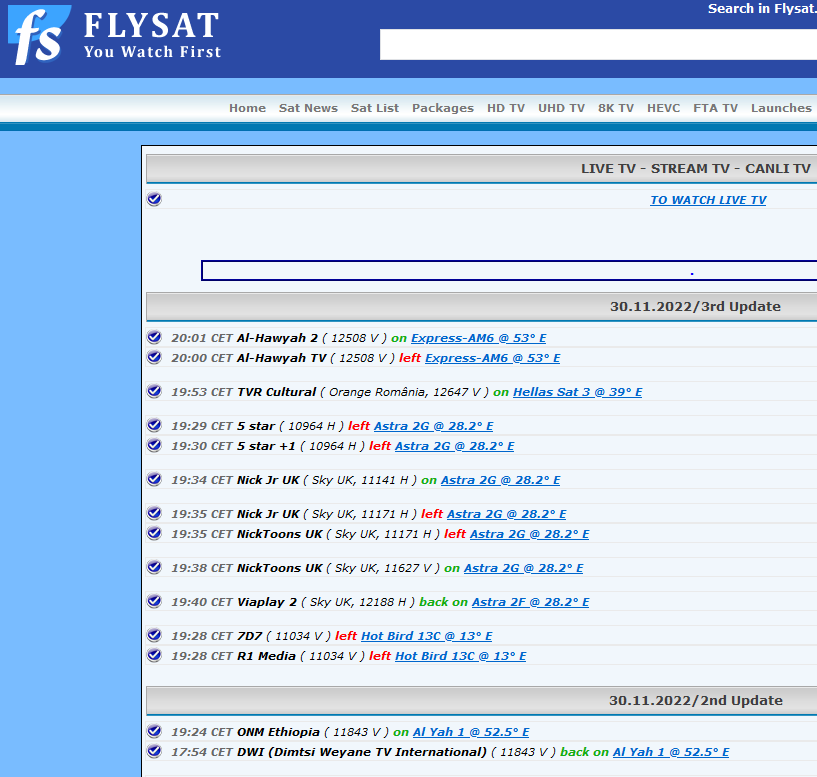The width and height of the screenshot is (817, 777).
Task: Open Astra 2G link for Nick Jr UK 11171 H
Action: click(506, 514)
